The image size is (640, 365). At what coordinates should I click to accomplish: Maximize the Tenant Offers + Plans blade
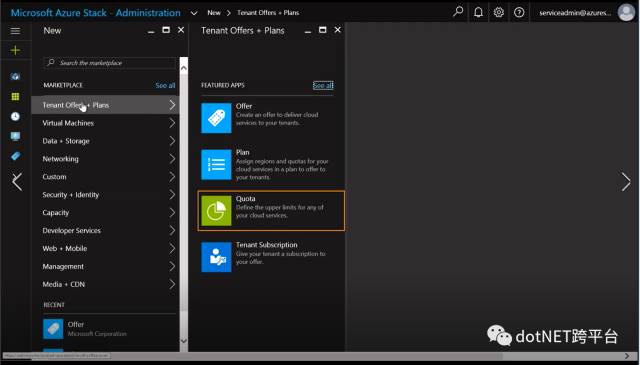[x=322, y=30]
